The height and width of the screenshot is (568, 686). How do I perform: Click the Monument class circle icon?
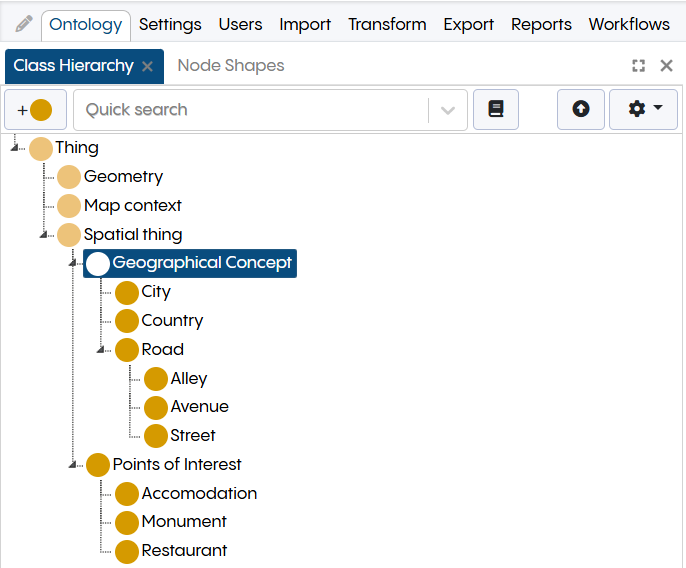(x=127, y=522)
